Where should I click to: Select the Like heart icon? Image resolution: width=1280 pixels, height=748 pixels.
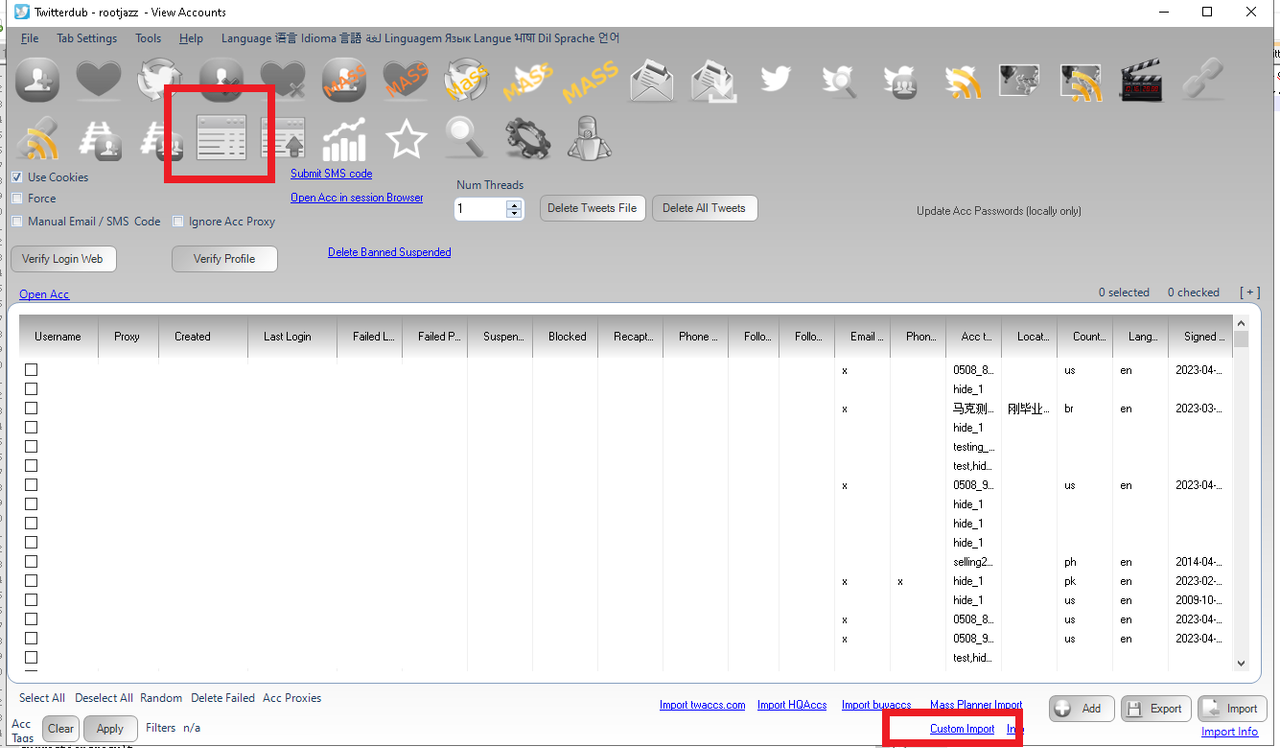pyautogui.click(x=99, y=80)
